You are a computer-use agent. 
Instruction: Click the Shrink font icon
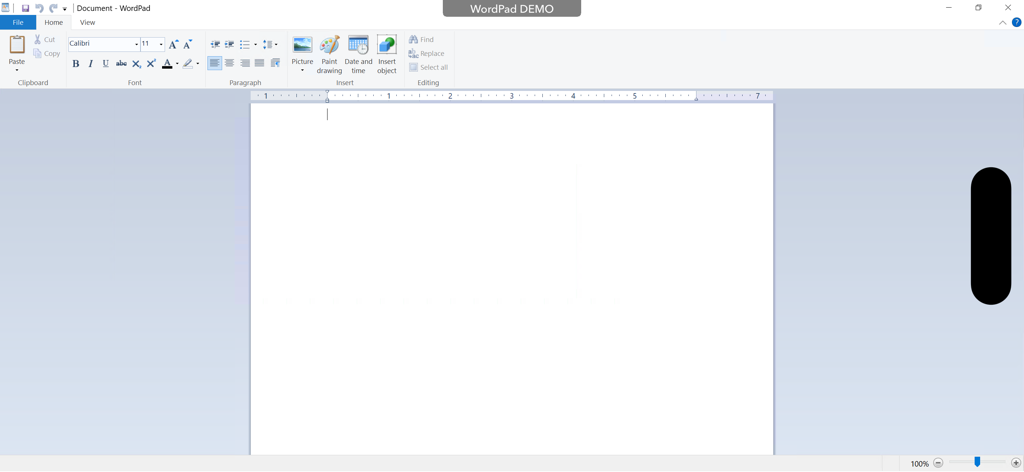(x=187, y=44)
